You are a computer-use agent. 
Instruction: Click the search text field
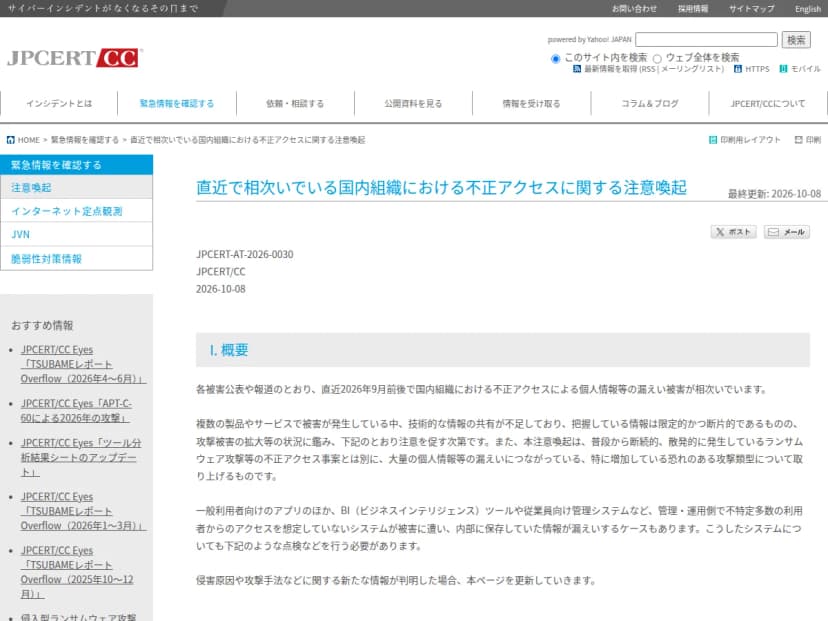[706, 40]
